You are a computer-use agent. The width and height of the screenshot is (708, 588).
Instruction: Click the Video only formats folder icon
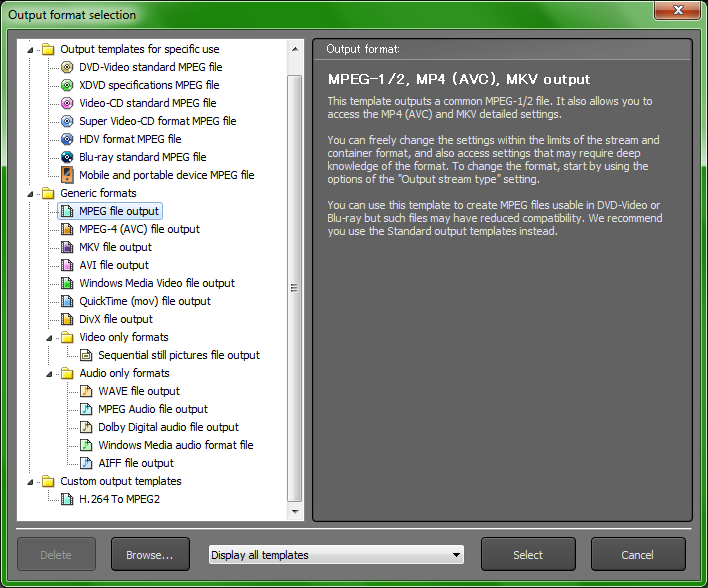pyautogui.click(x=67, y=337)
